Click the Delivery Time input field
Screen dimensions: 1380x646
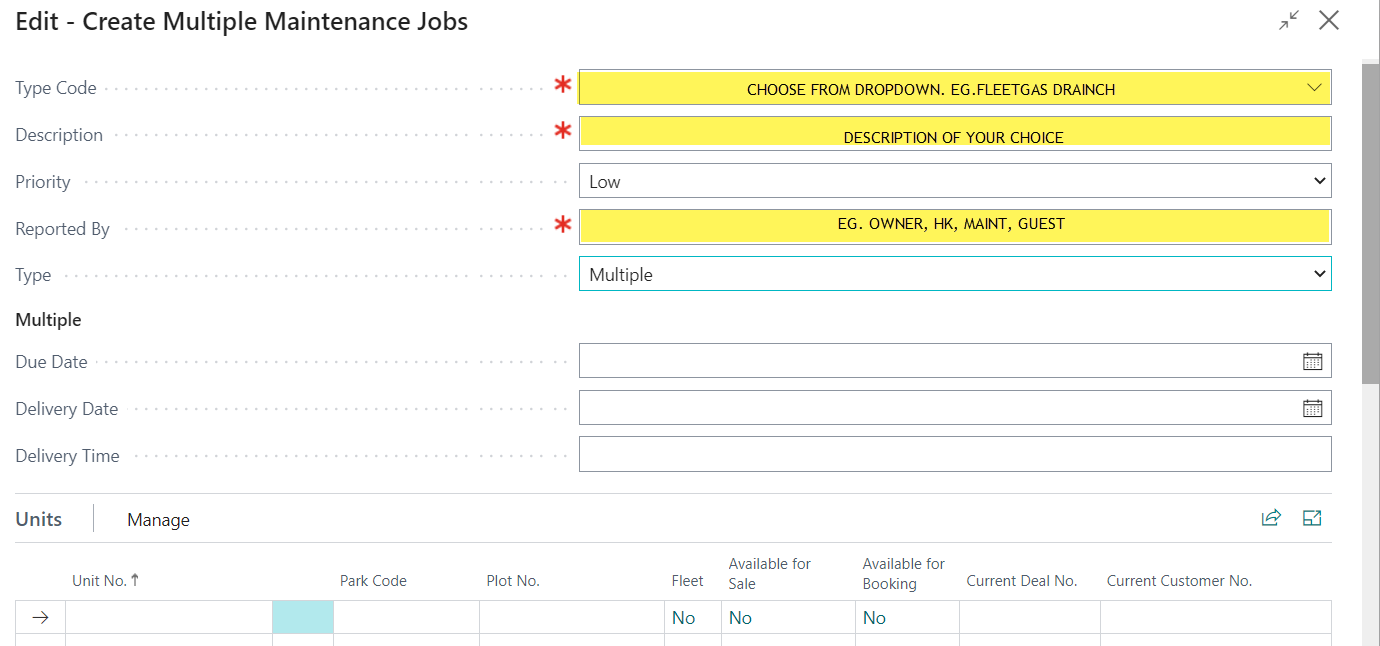click(954, 454)
